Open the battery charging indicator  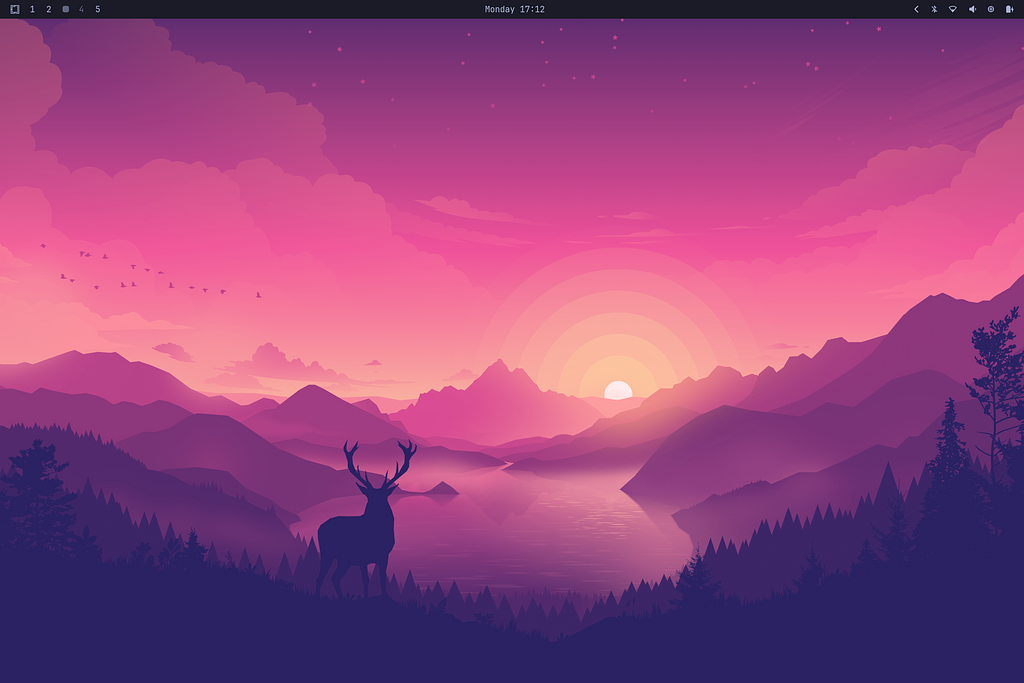[1009, 9]
